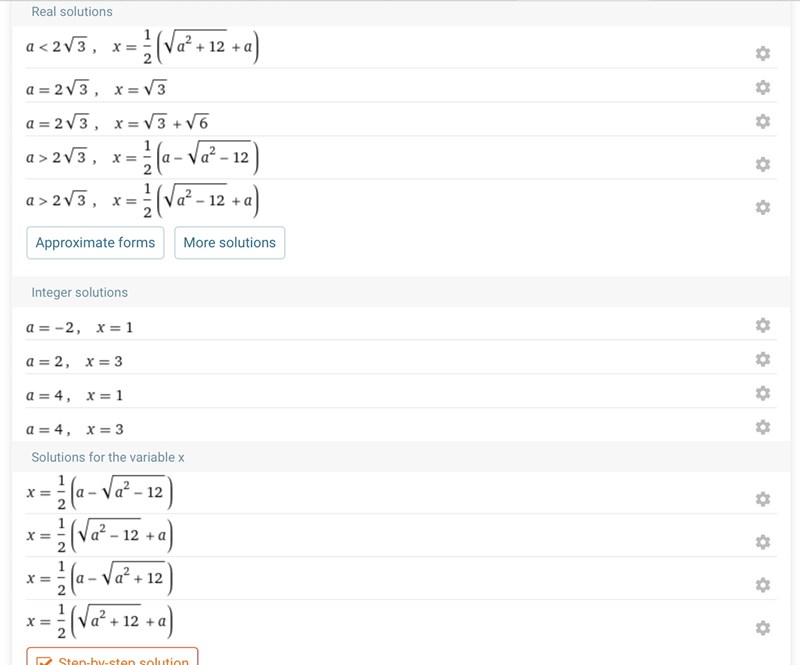
Task: Open gear options for a = 2√3, x = √3
Action: tap(763, 87)
